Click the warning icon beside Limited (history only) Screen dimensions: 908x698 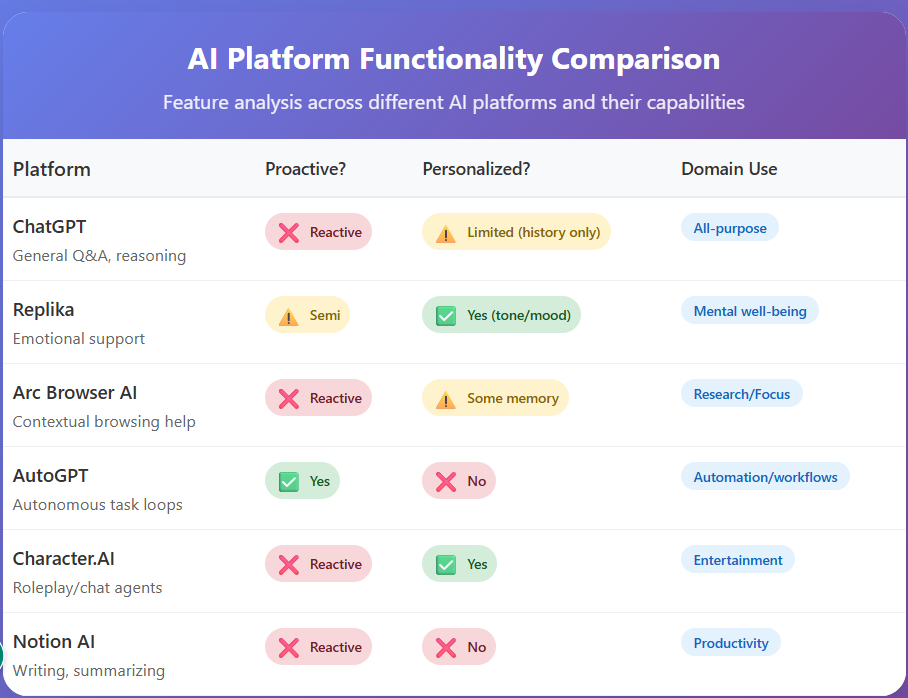coord(446,233)
